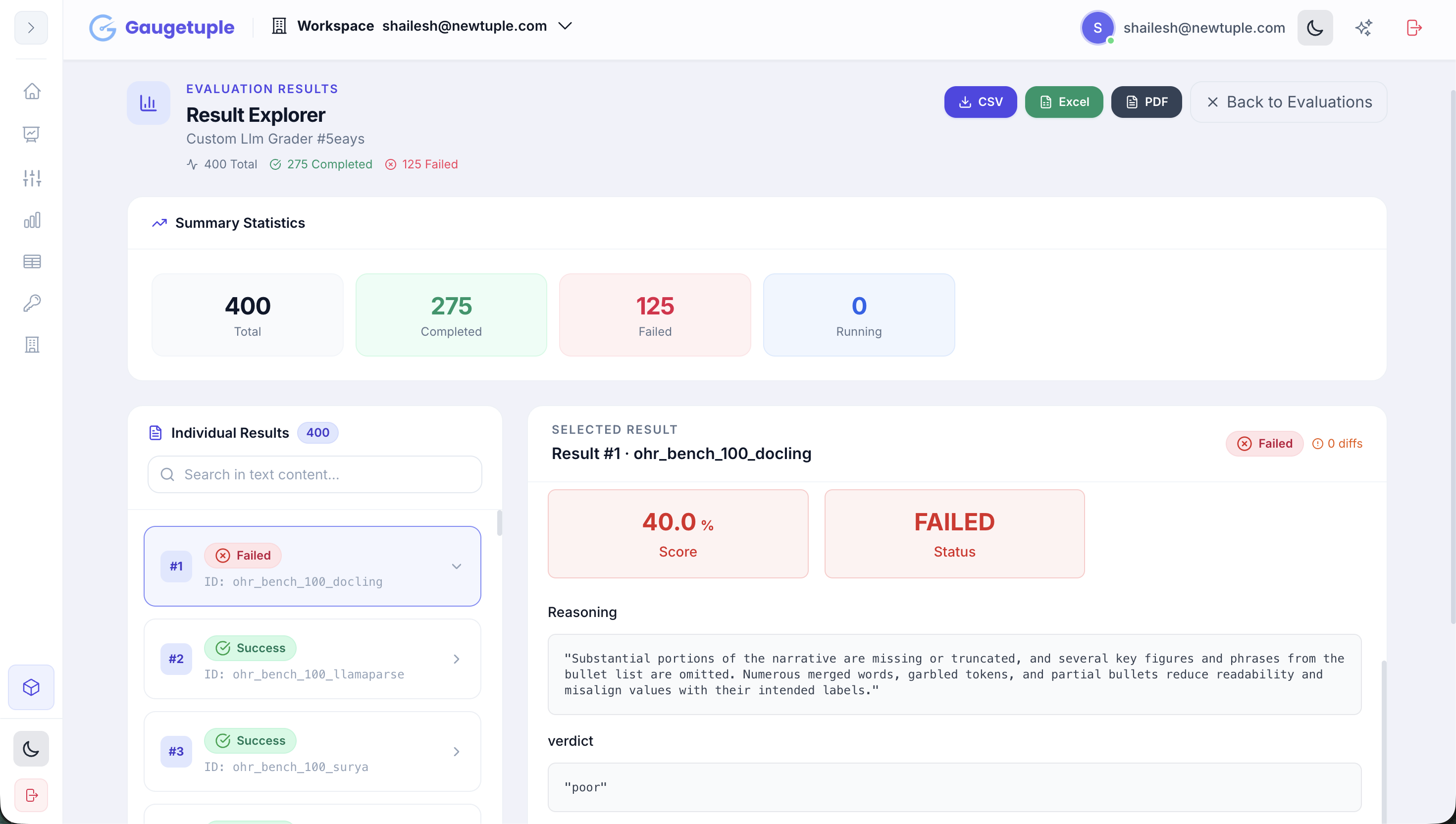
Task: Click the "poor" verdict box
Action: [x=954, y=787]
